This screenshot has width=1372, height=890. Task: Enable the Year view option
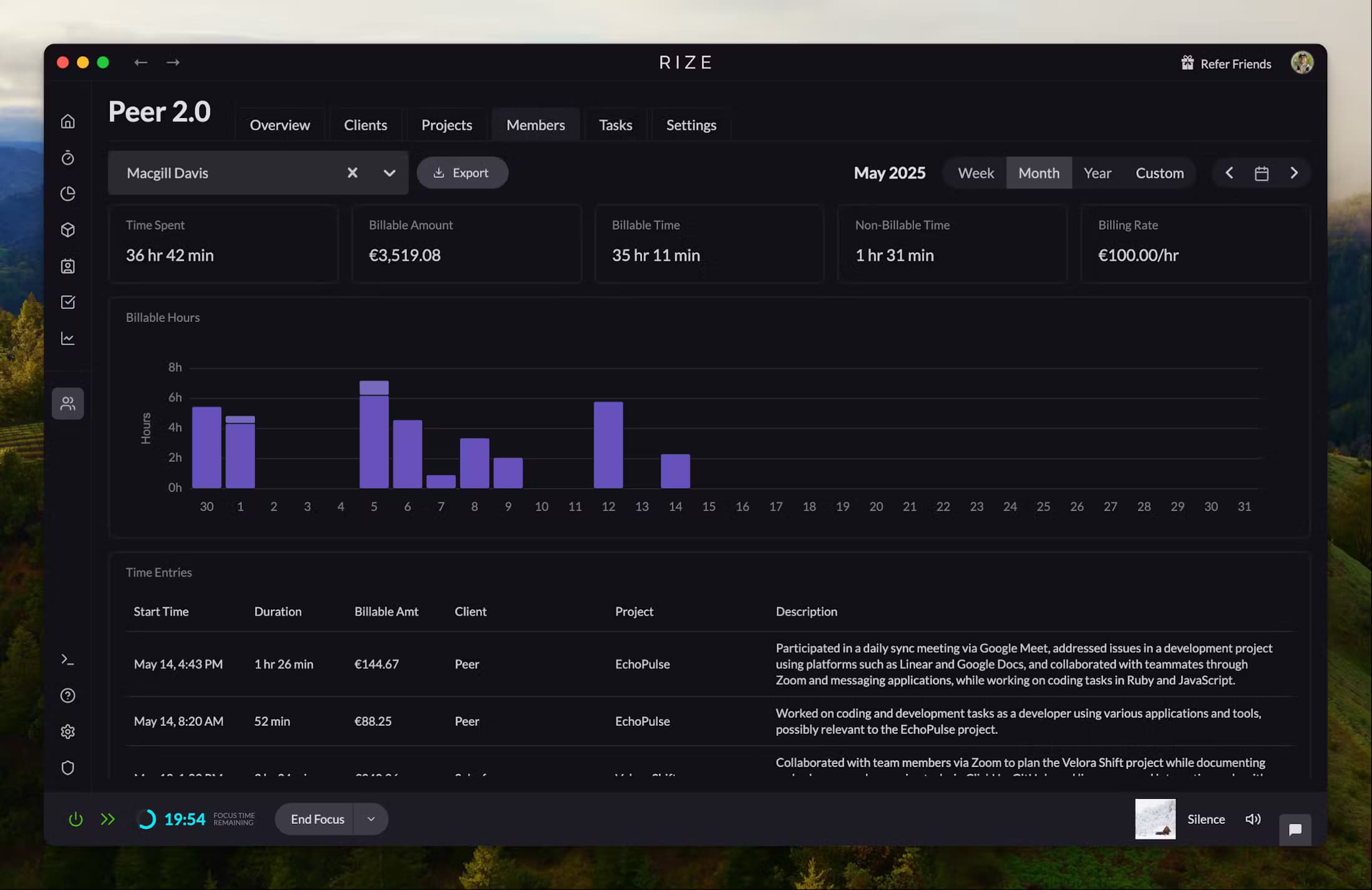[x=1097, y=173]
